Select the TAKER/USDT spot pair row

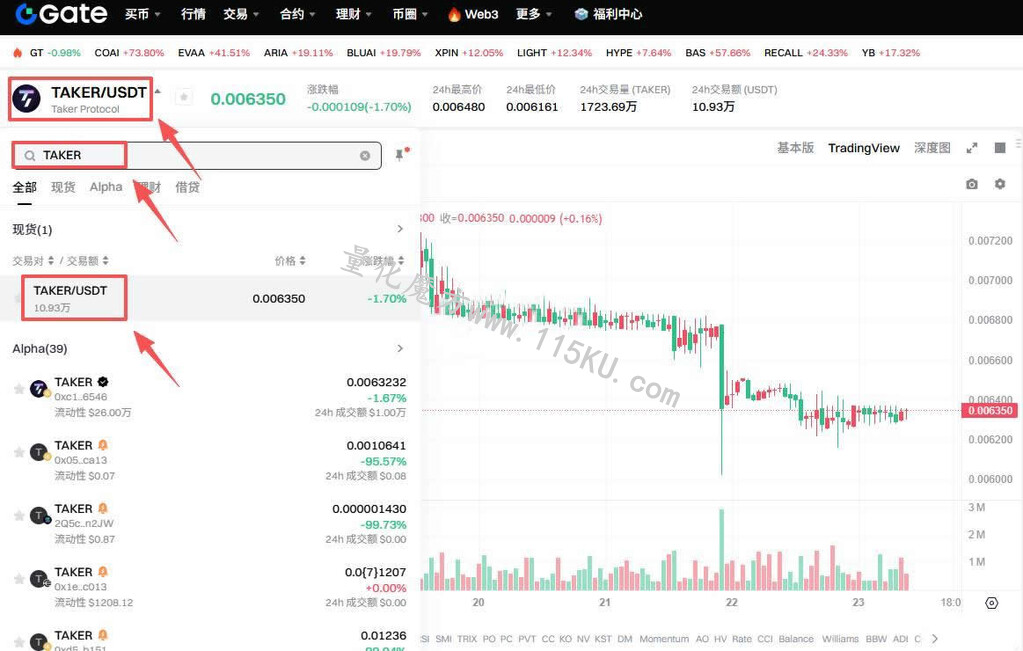click(210, 298)
